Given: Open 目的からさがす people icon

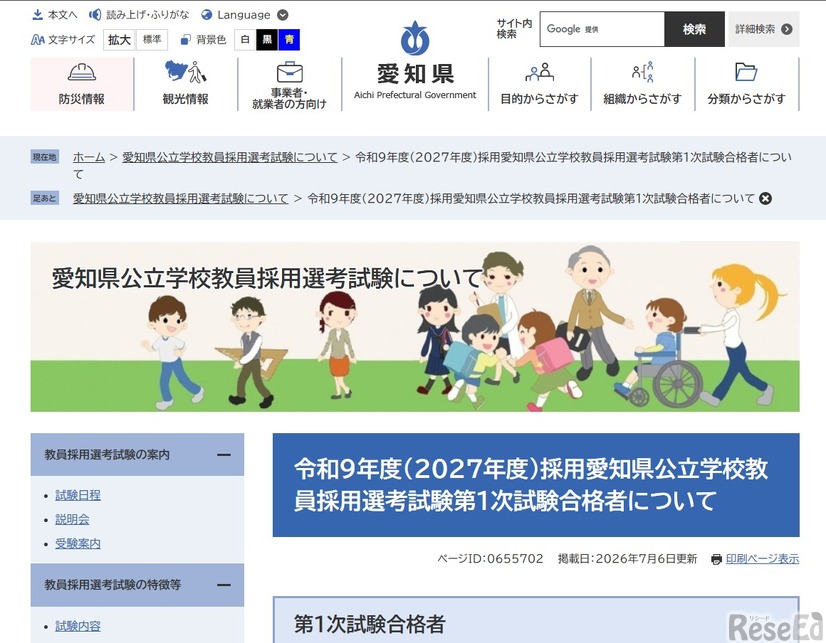Looking at the screenshot, I should 539,72.
